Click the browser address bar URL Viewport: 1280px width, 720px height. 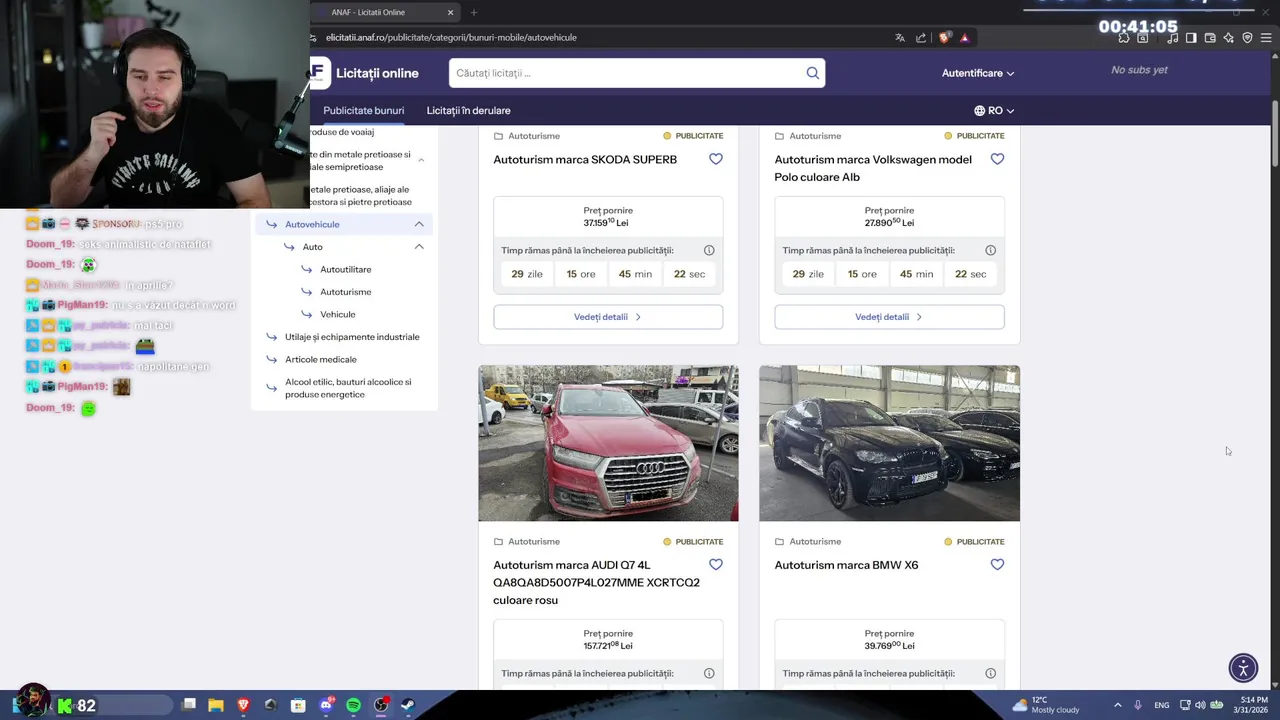[x=451, y=38]
